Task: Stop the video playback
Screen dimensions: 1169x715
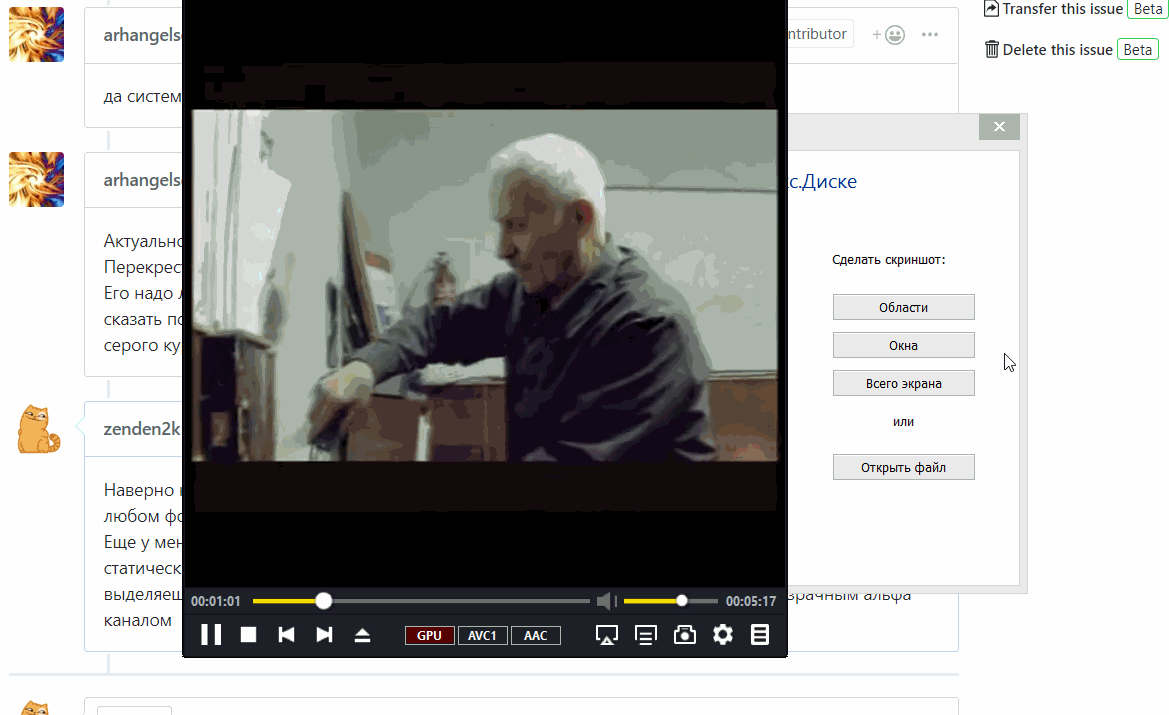Action: tap(248, 634)
